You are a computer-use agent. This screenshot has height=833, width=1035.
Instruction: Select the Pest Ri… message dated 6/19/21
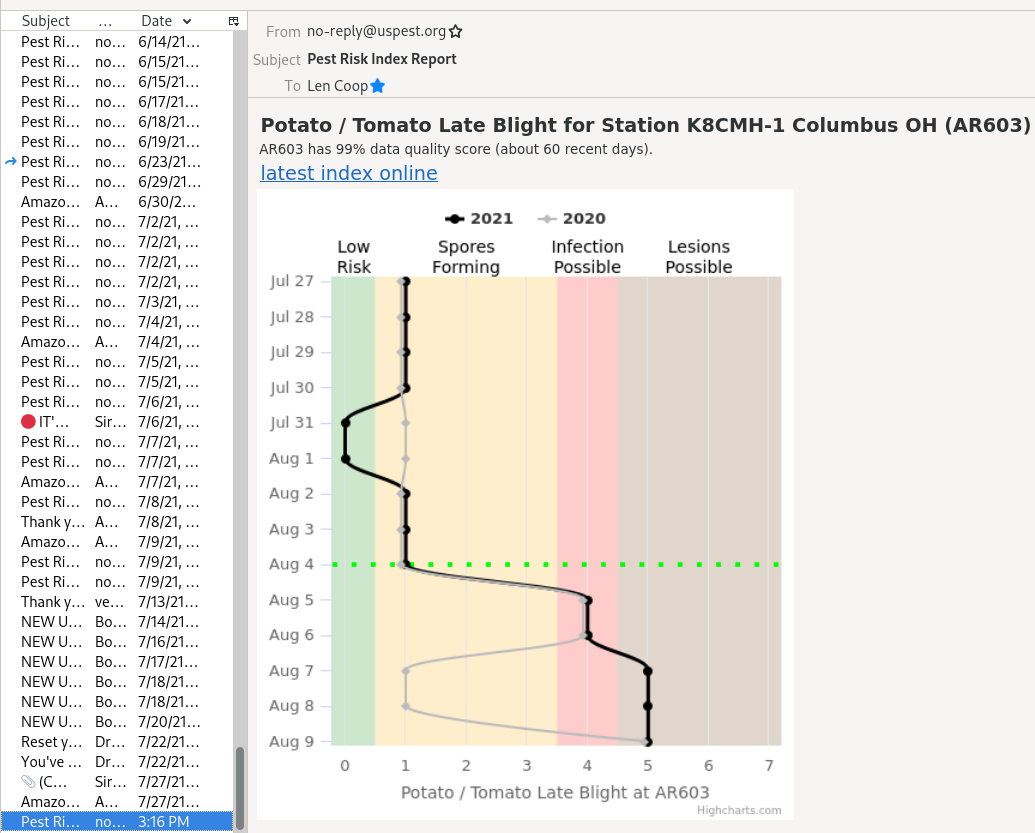pos(117,142)
